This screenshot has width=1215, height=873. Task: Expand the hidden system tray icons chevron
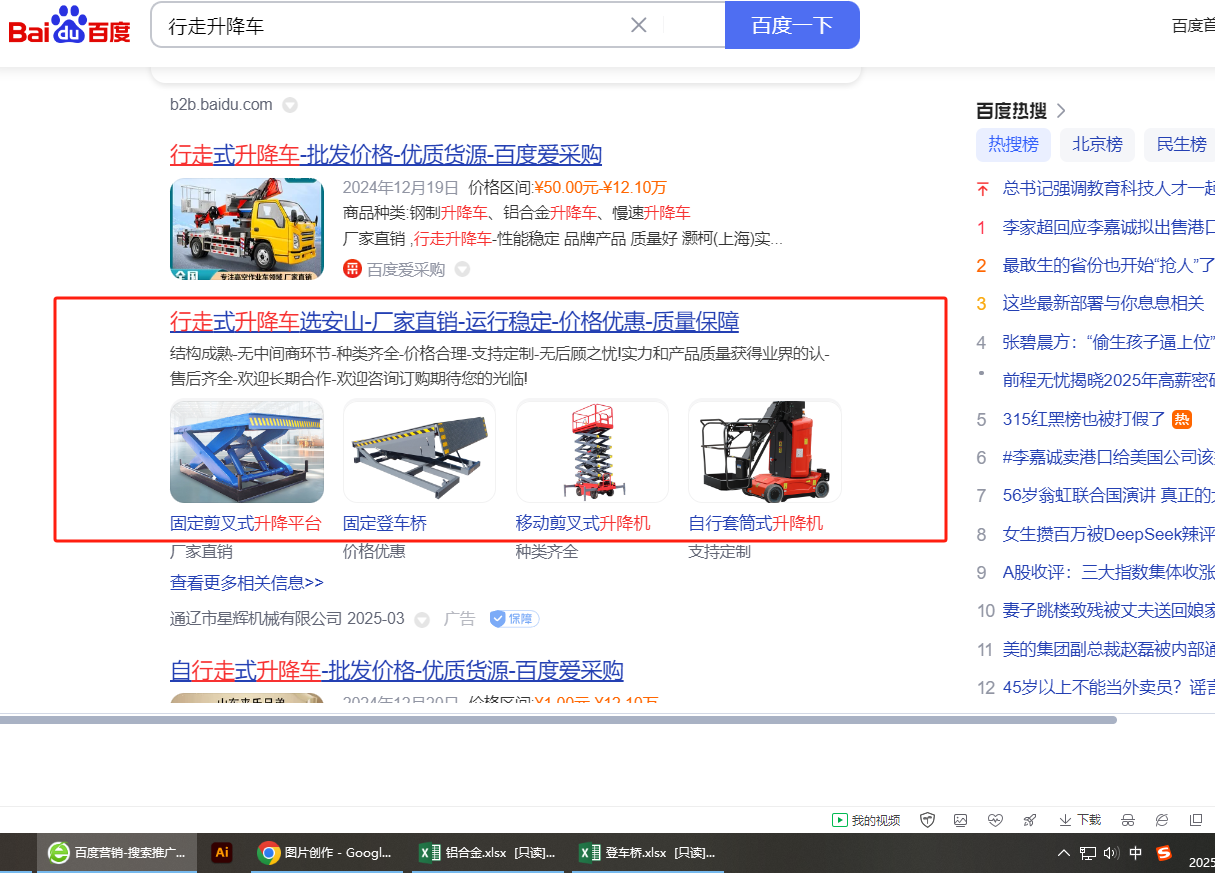click(1064, 853)
